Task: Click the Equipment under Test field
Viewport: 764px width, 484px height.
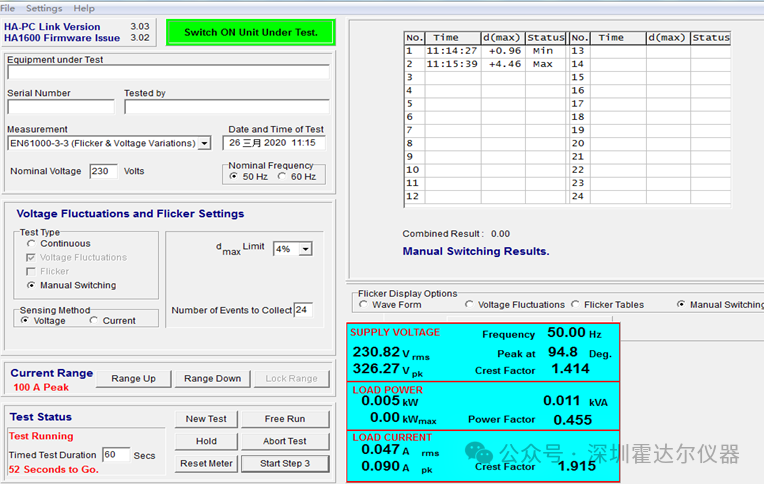Action: coord(167,73)
